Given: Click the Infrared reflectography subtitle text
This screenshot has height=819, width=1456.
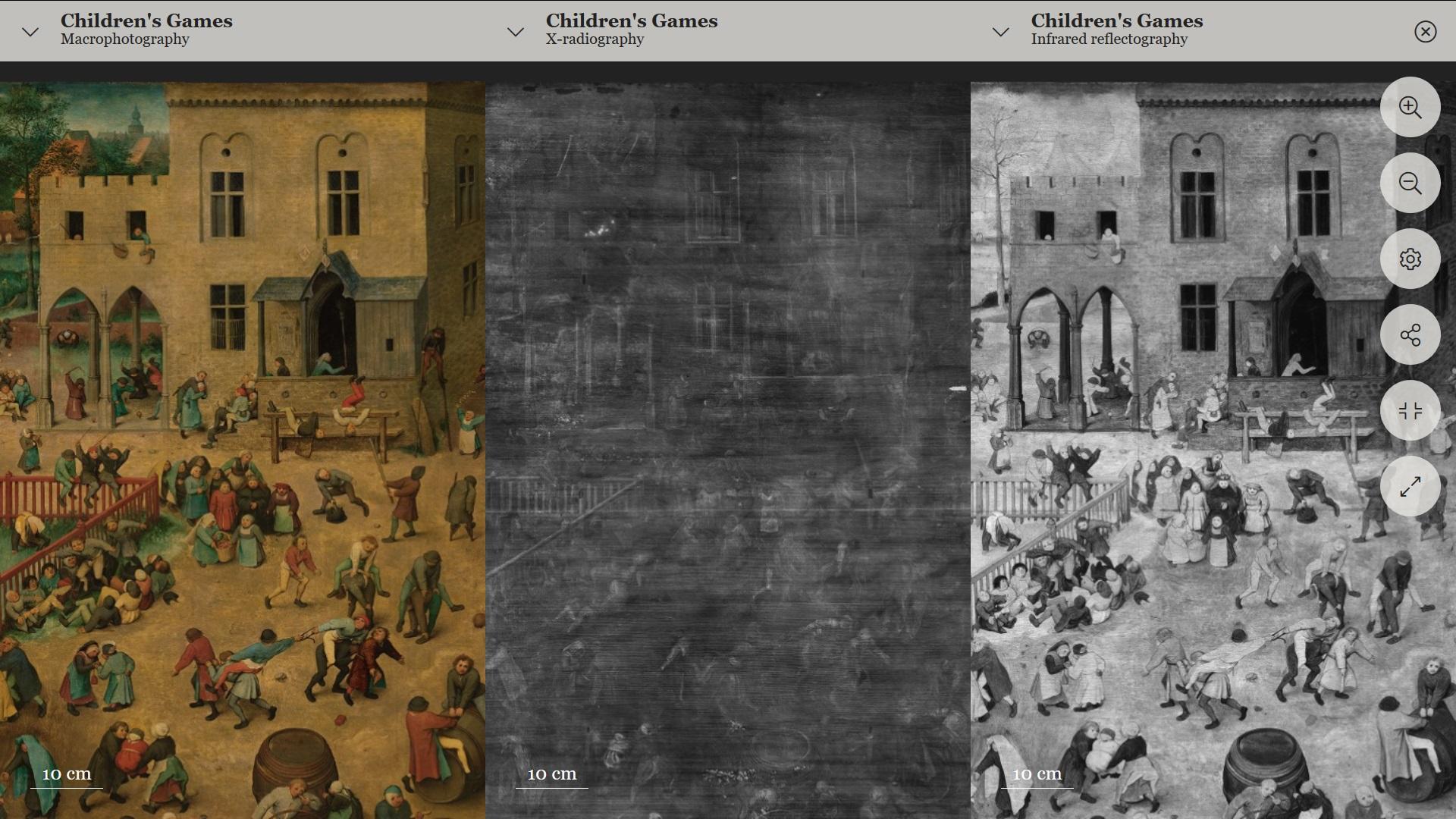Looking at the screenshot, I should click(x=1109, y=39).
